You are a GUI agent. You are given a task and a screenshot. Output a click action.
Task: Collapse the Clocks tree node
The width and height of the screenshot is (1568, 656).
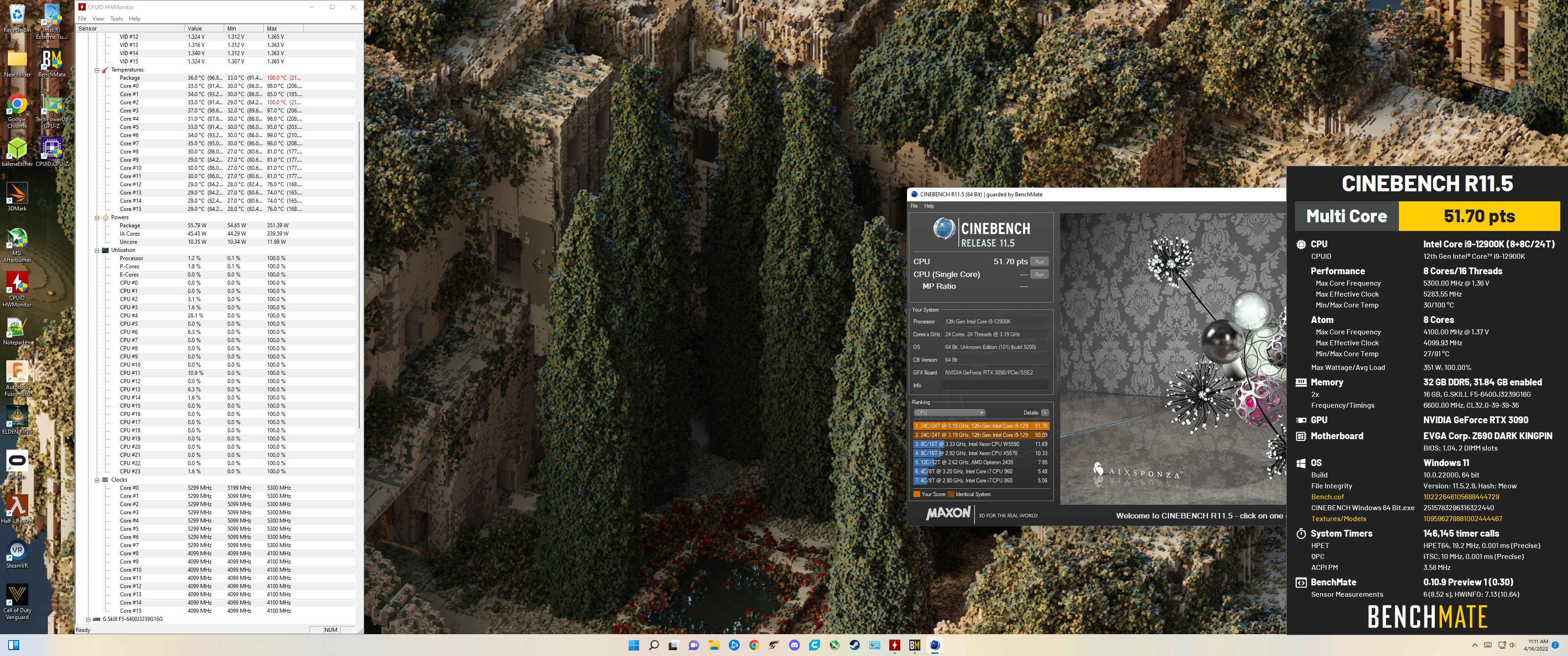pos(97,480)
